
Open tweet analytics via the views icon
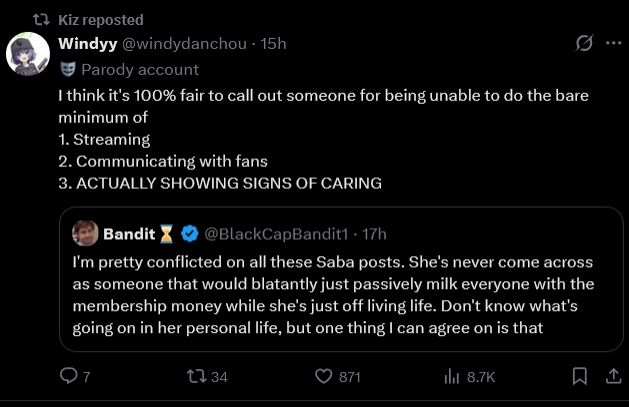(451, 376)
